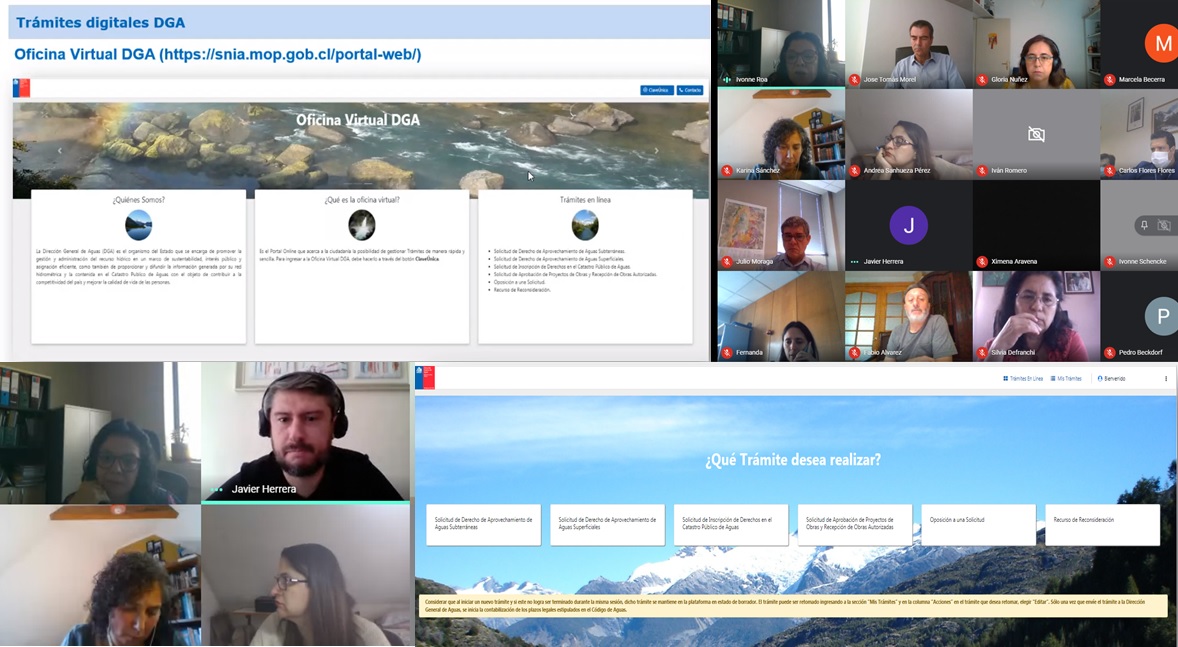
Task: Choose the Recurso de Reconsideración card
Action: point(1103,525)
